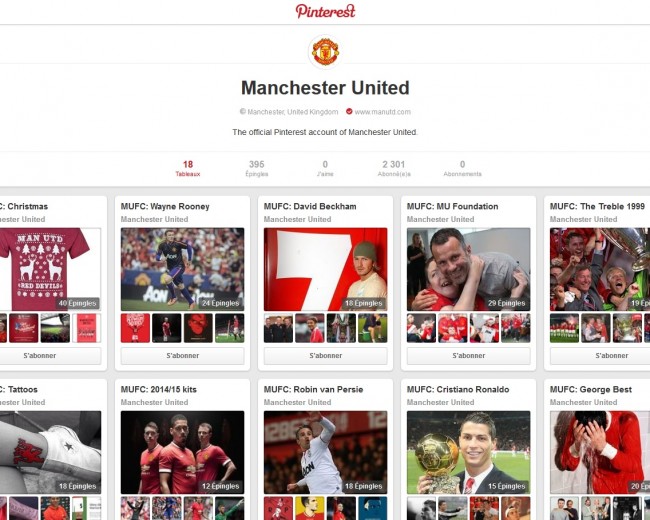Open the MUFC: Robin van Persie title
Image resolution: width=650 pixels, height=520 pixels.
click(x=313, y=389)
